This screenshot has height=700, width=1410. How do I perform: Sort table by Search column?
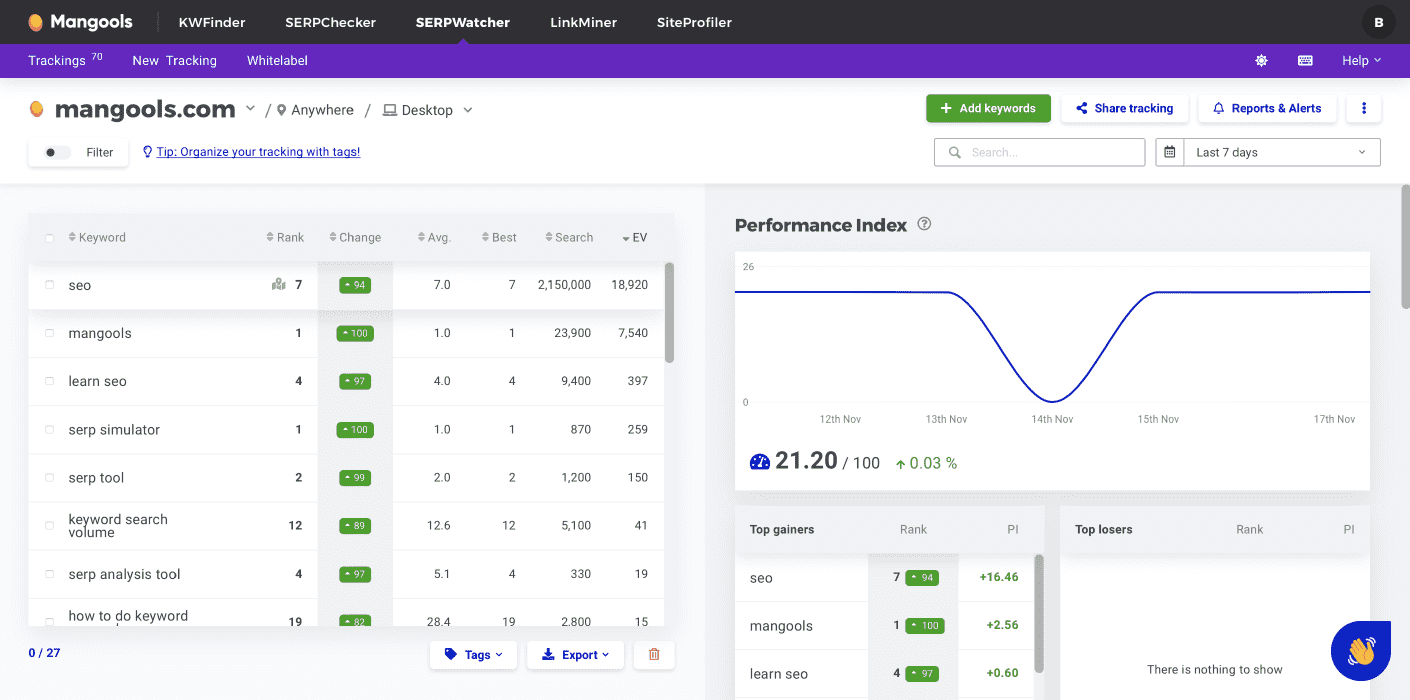569,238
